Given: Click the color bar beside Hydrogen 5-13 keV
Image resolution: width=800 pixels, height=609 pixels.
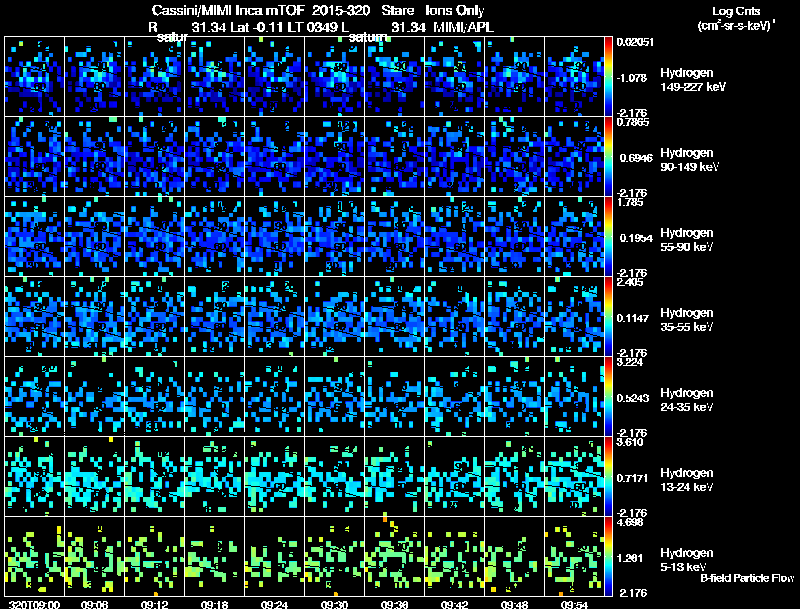Looking at the screenshot, I should (x=608, y=557).
